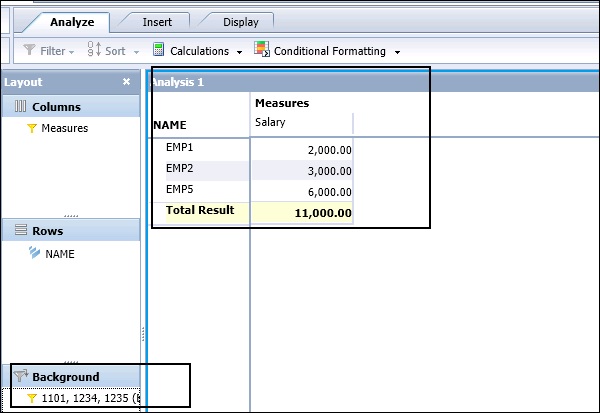Click the Columns section icon

20,106
